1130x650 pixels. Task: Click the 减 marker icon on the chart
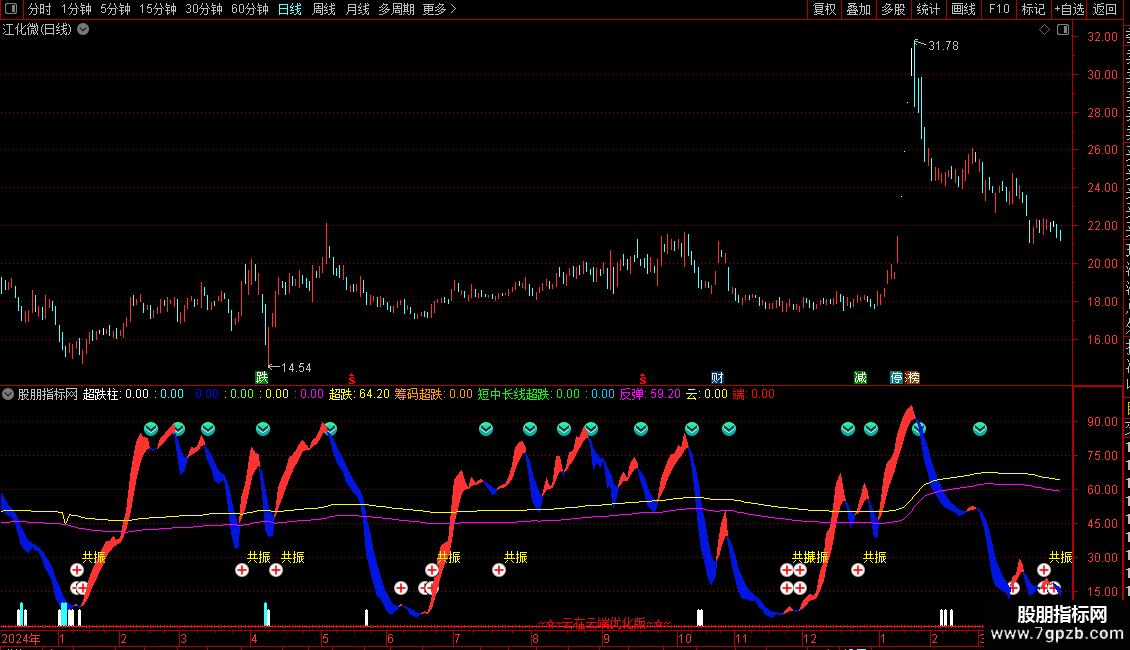coord(860,378)
